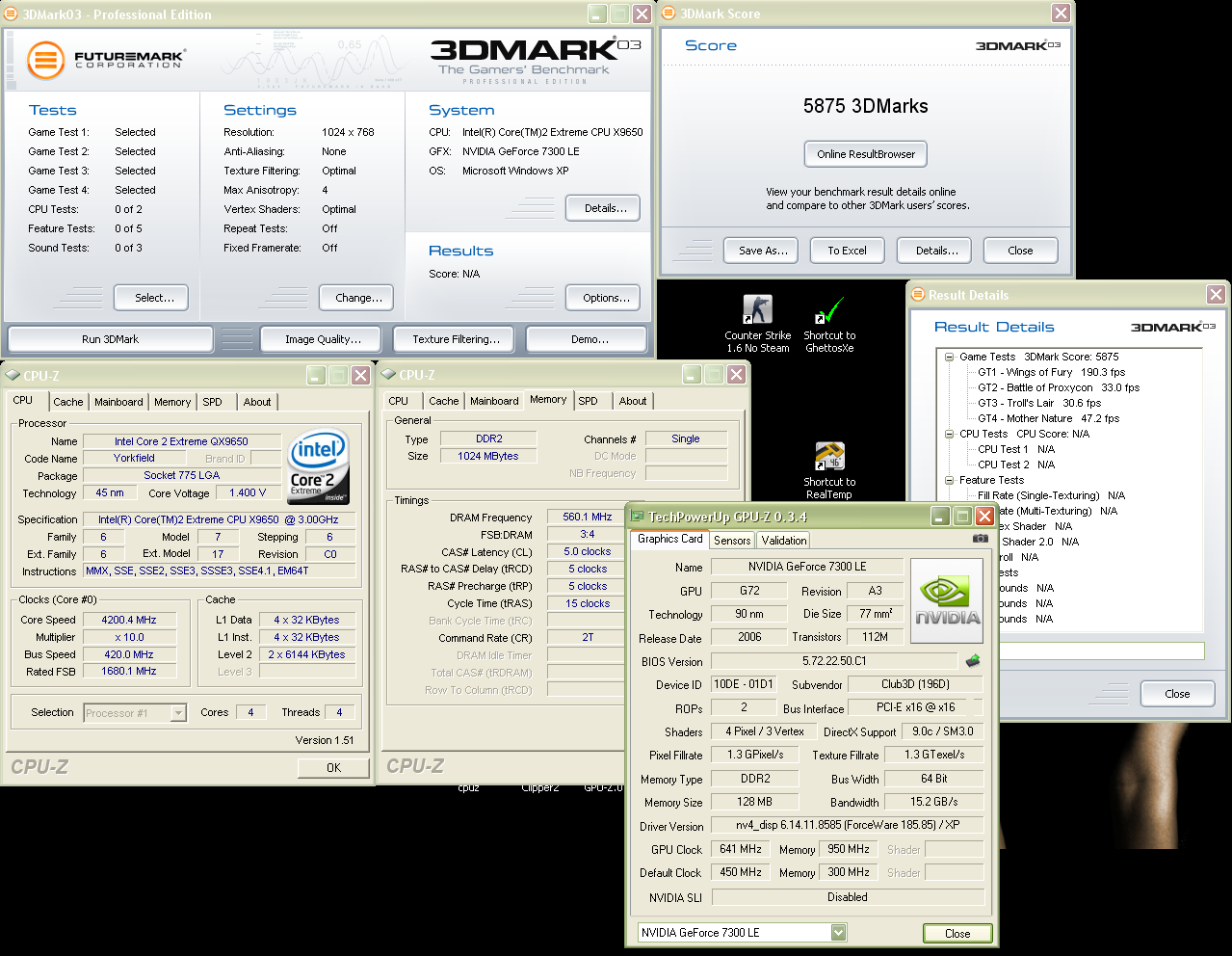Viewport: 1232px width, 956px height.
Task: Select the CPU Test 1 tree row
Action: click(x=1016, y=449)
